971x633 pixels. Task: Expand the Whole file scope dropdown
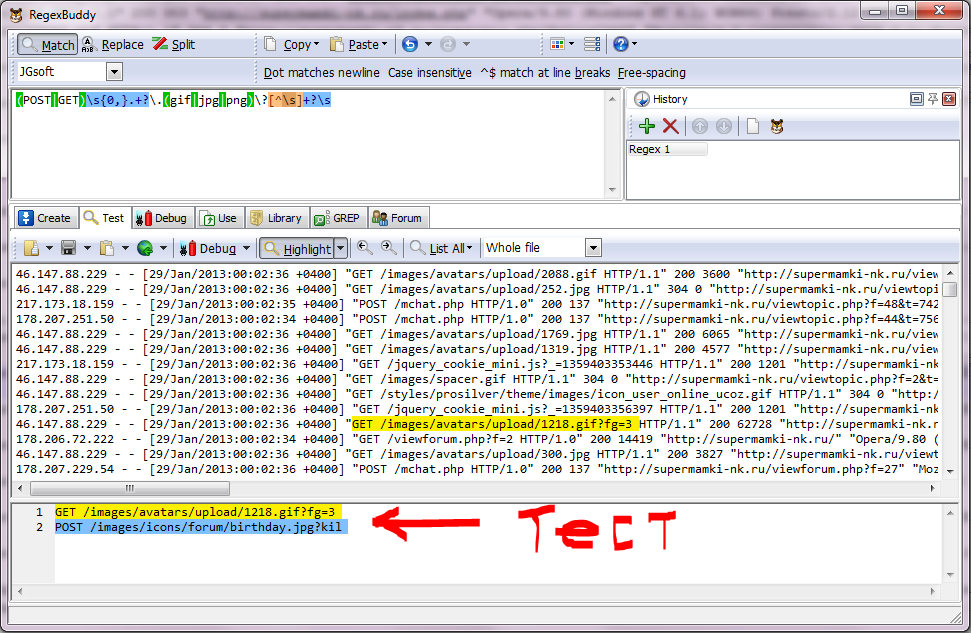tap(593, 248)
